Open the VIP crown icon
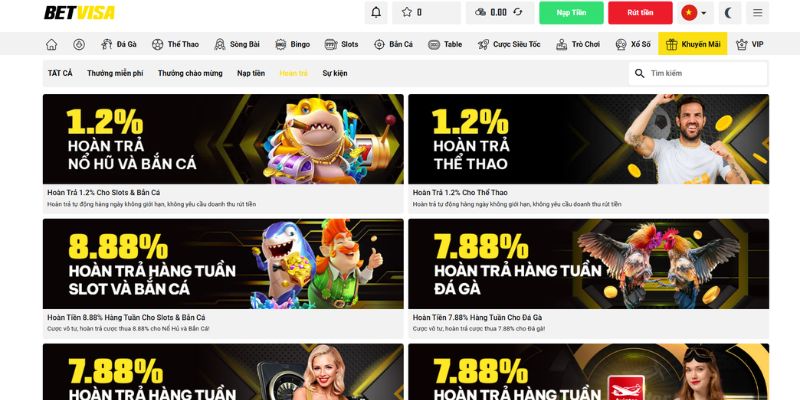 point(742,44)
